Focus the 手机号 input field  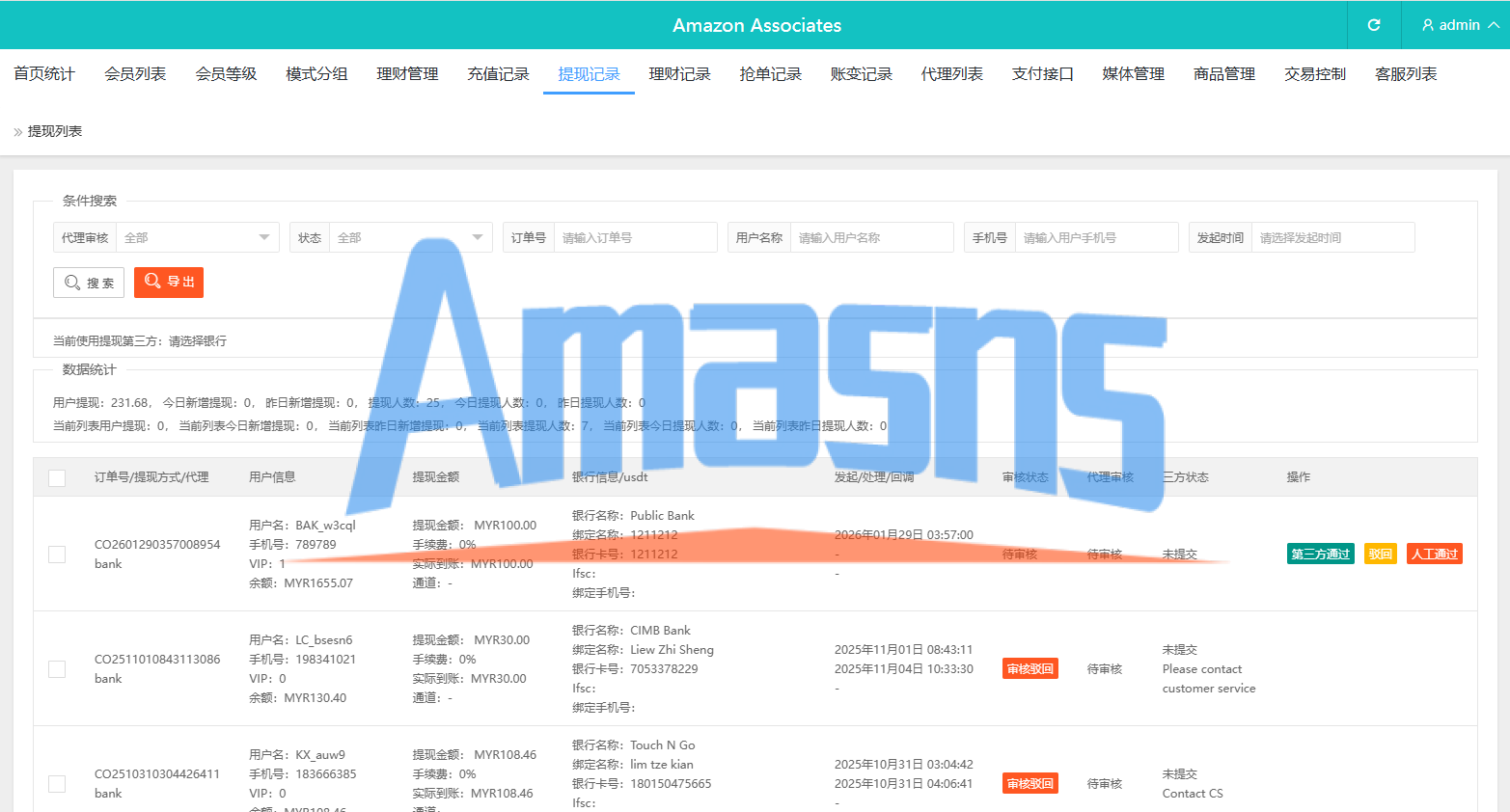(x=1097, y=237)
